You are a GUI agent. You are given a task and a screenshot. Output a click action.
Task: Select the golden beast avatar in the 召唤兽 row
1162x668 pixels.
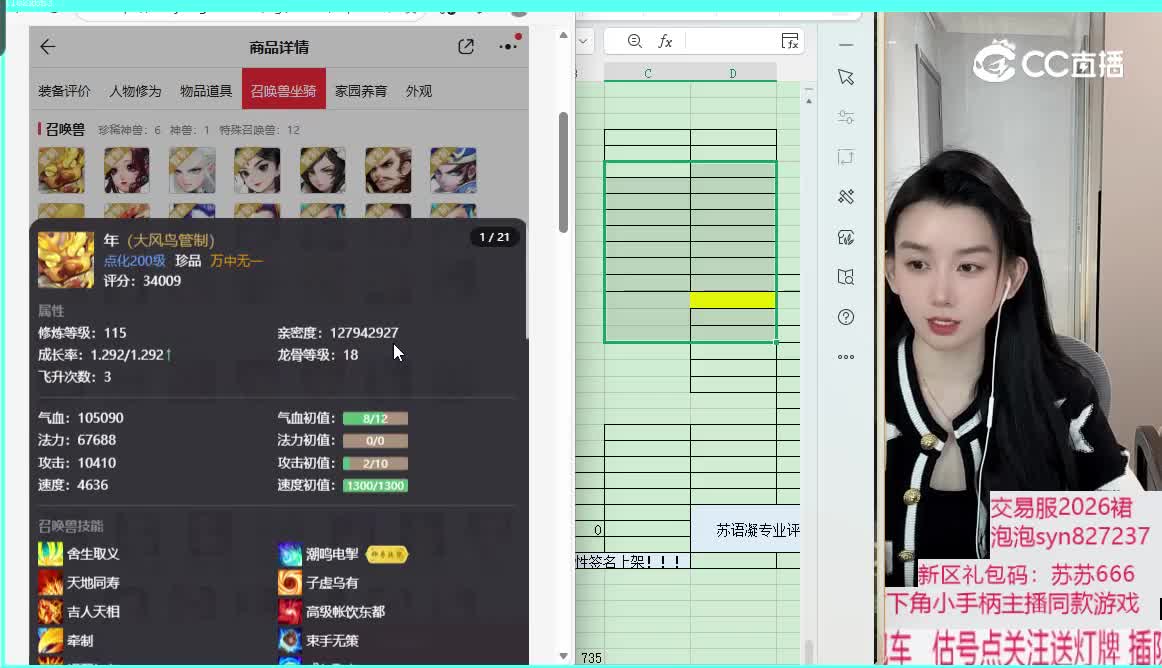[62, 170]
